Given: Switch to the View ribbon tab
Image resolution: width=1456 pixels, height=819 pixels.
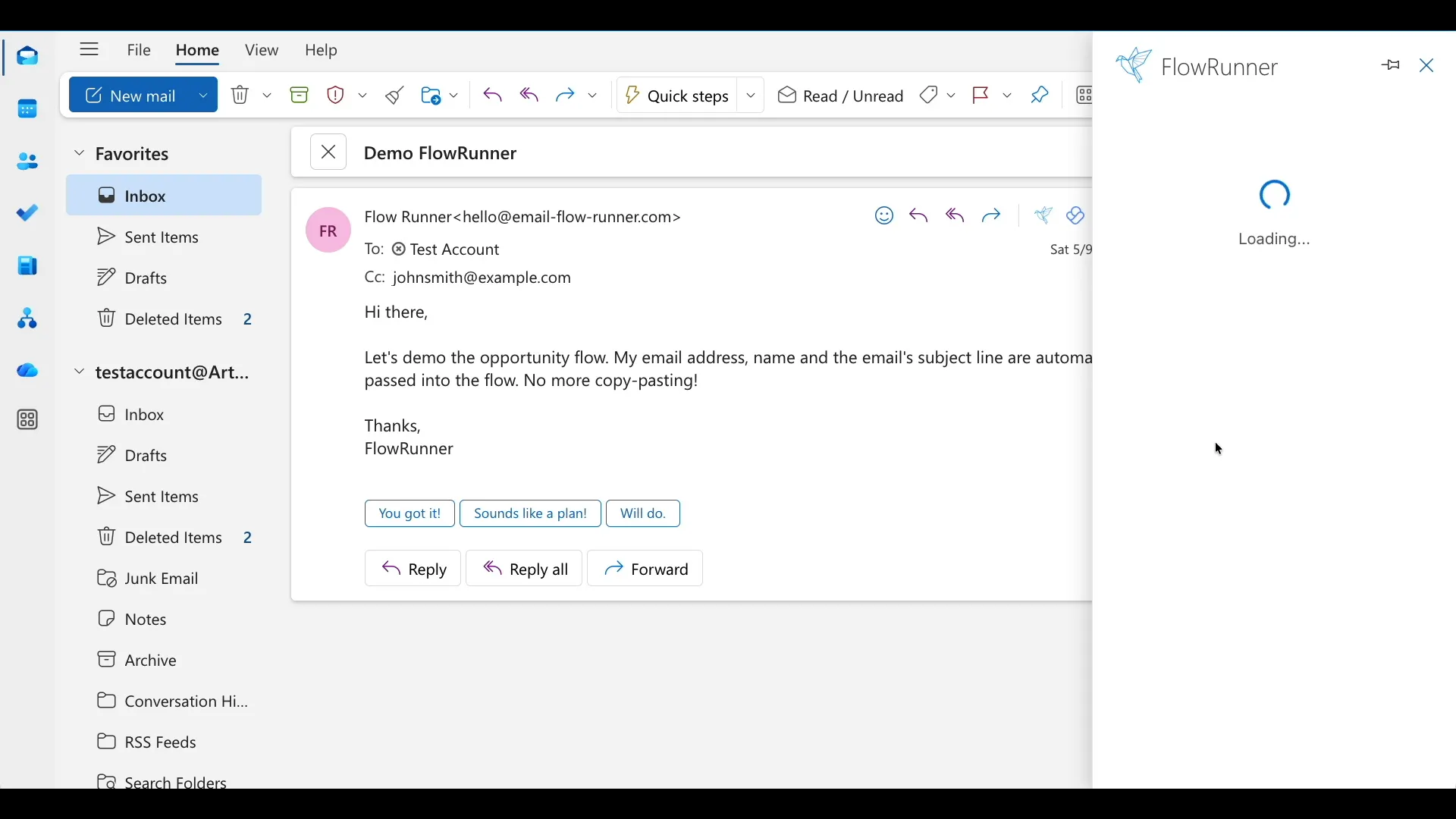Looking at the screenshot, I should [262, 51].
